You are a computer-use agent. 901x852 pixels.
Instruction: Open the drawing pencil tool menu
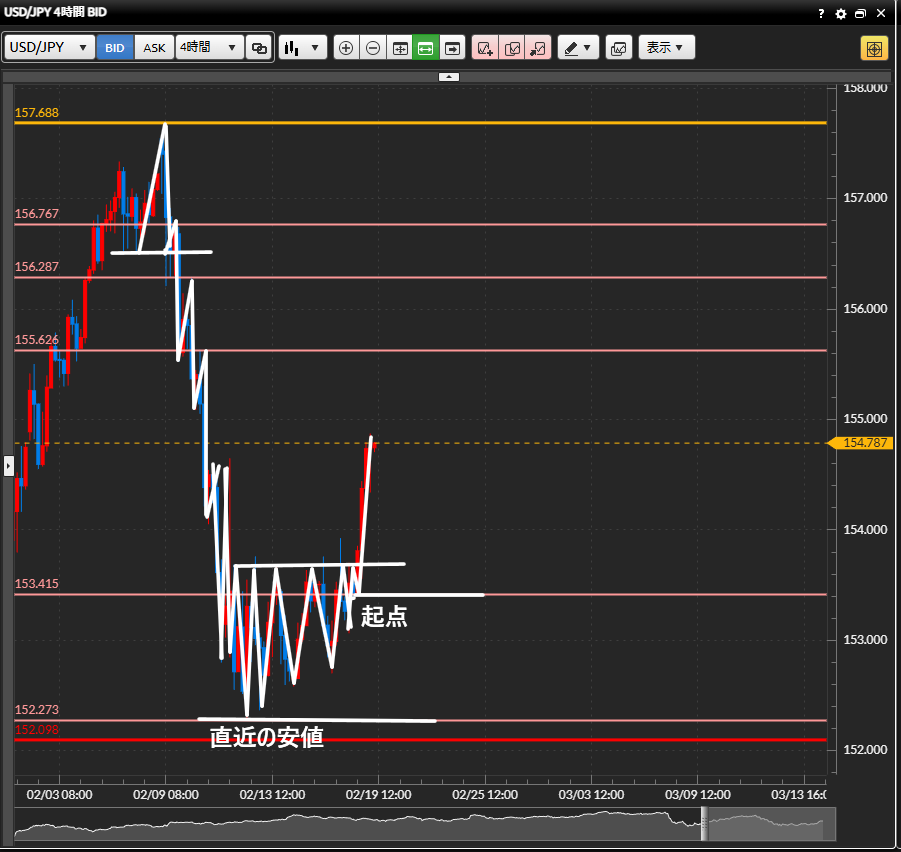(x=577, y=48)
